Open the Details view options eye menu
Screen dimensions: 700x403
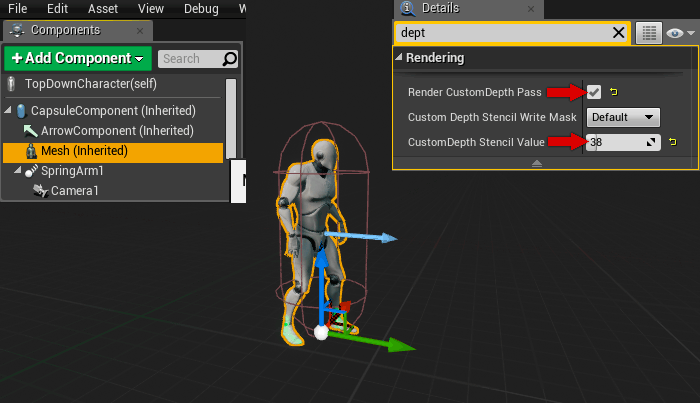click(680, 33)
